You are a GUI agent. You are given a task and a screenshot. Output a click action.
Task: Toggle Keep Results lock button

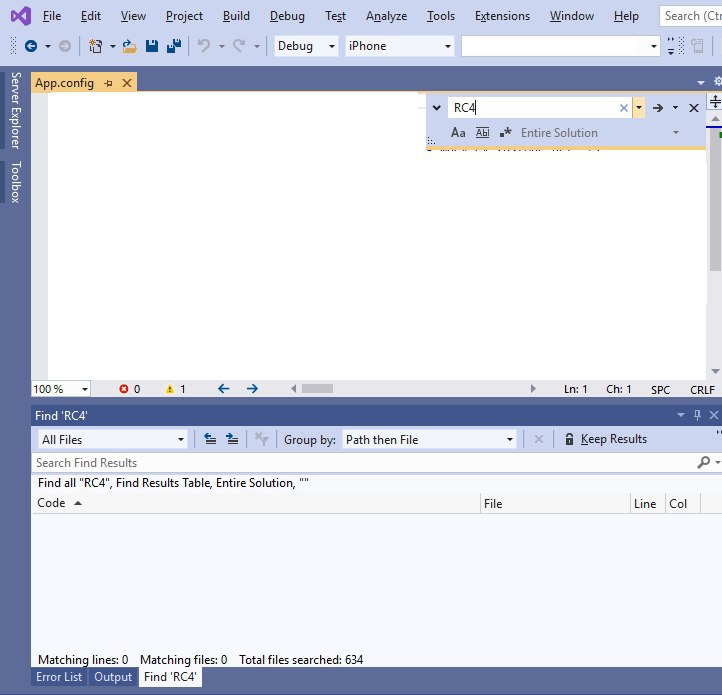coord(606,439)
